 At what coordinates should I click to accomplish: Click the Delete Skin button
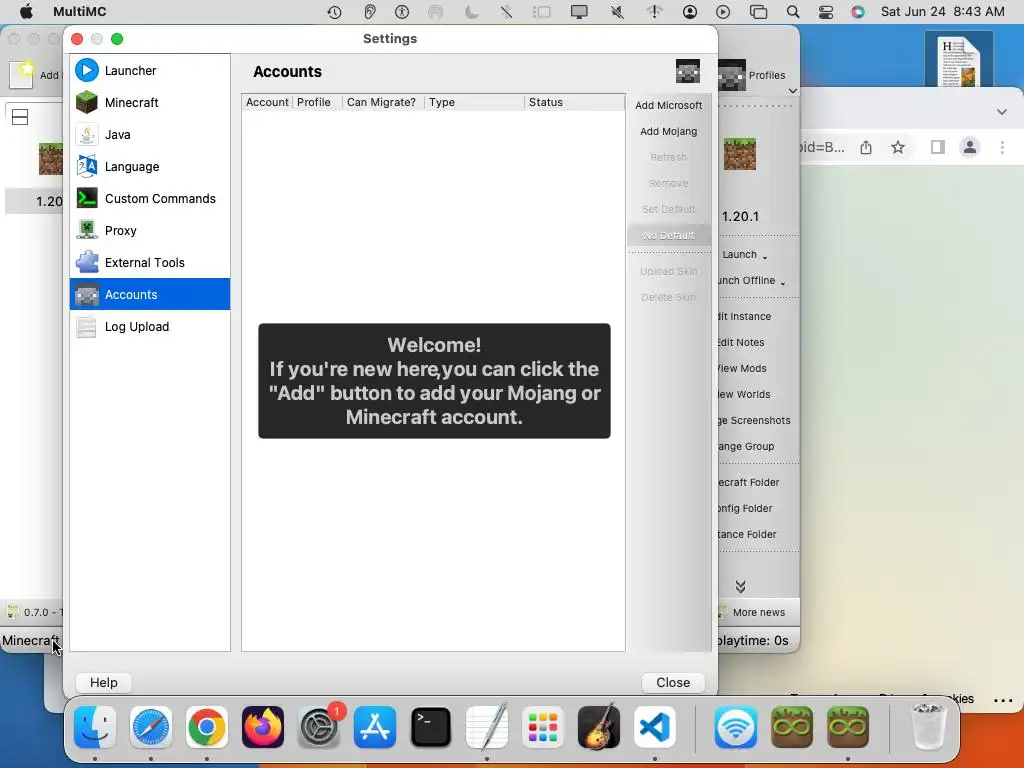point(669,298)
